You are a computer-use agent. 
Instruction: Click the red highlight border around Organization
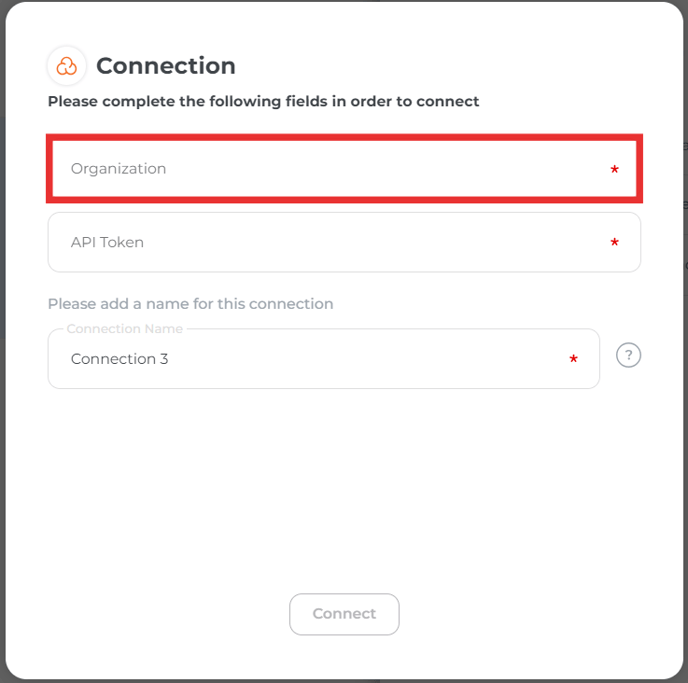point(344,137)
